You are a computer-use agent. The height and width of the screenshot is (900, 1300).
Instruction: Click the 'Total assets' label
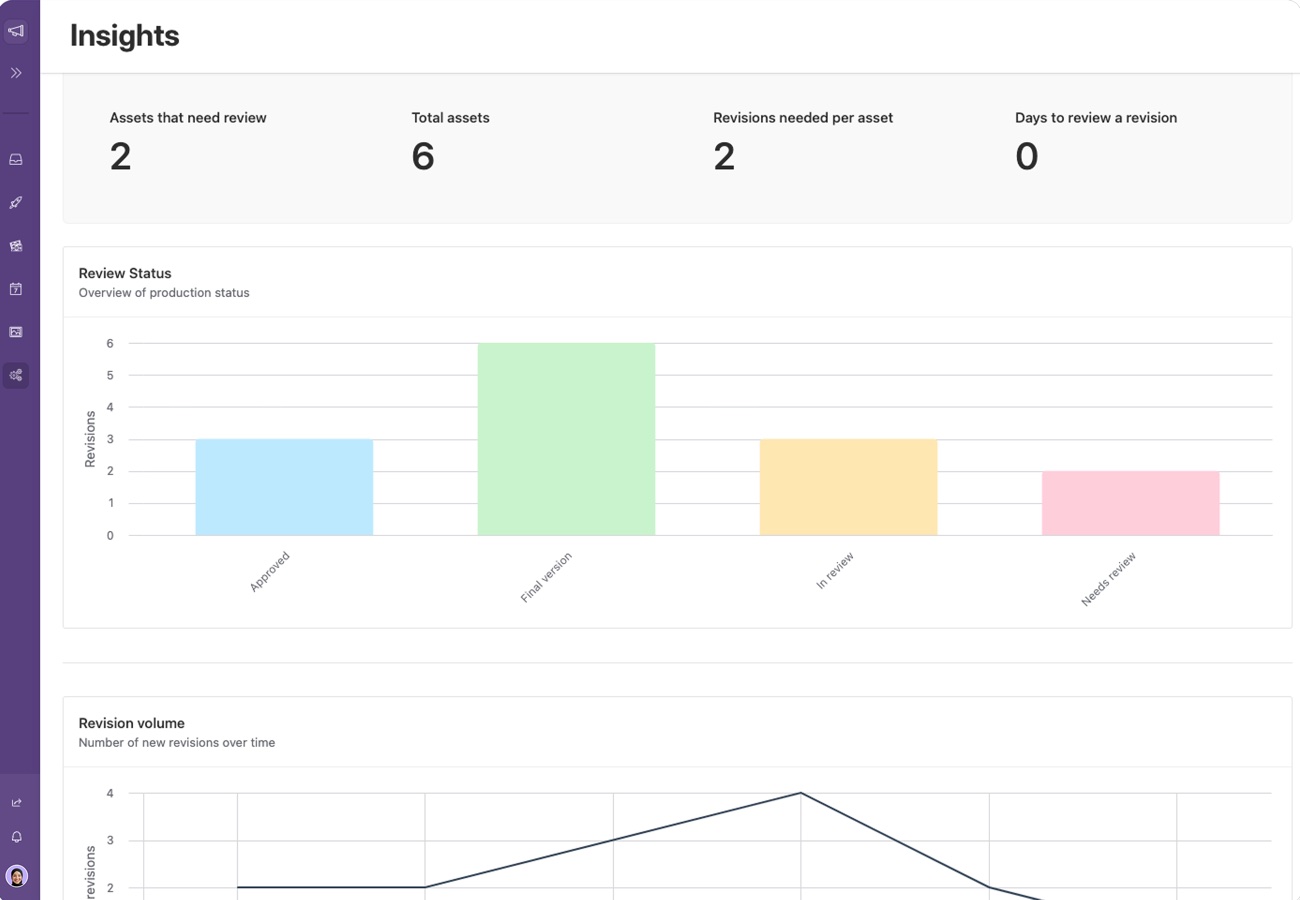tap(451, 118)
